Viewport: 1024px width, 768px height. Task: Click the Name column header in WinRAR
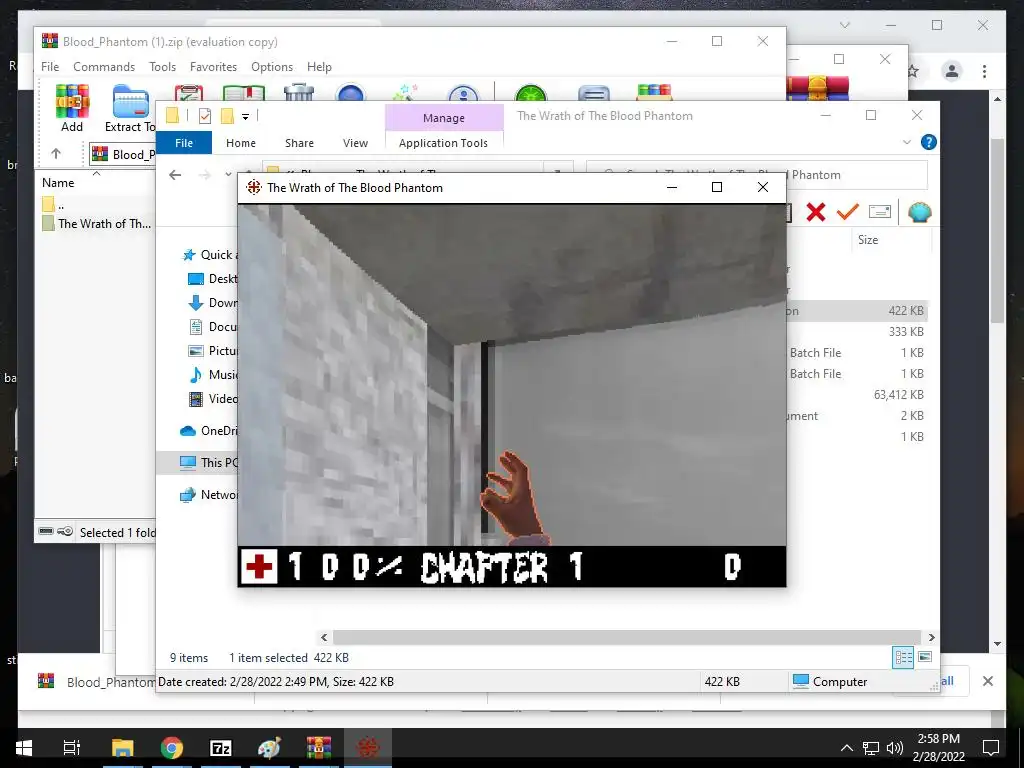pos(58,183)
